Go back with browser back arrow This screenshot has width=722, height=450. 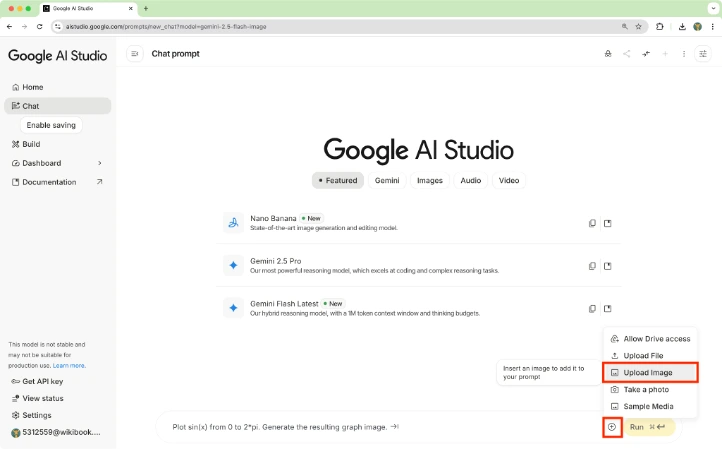pos(9,27)
